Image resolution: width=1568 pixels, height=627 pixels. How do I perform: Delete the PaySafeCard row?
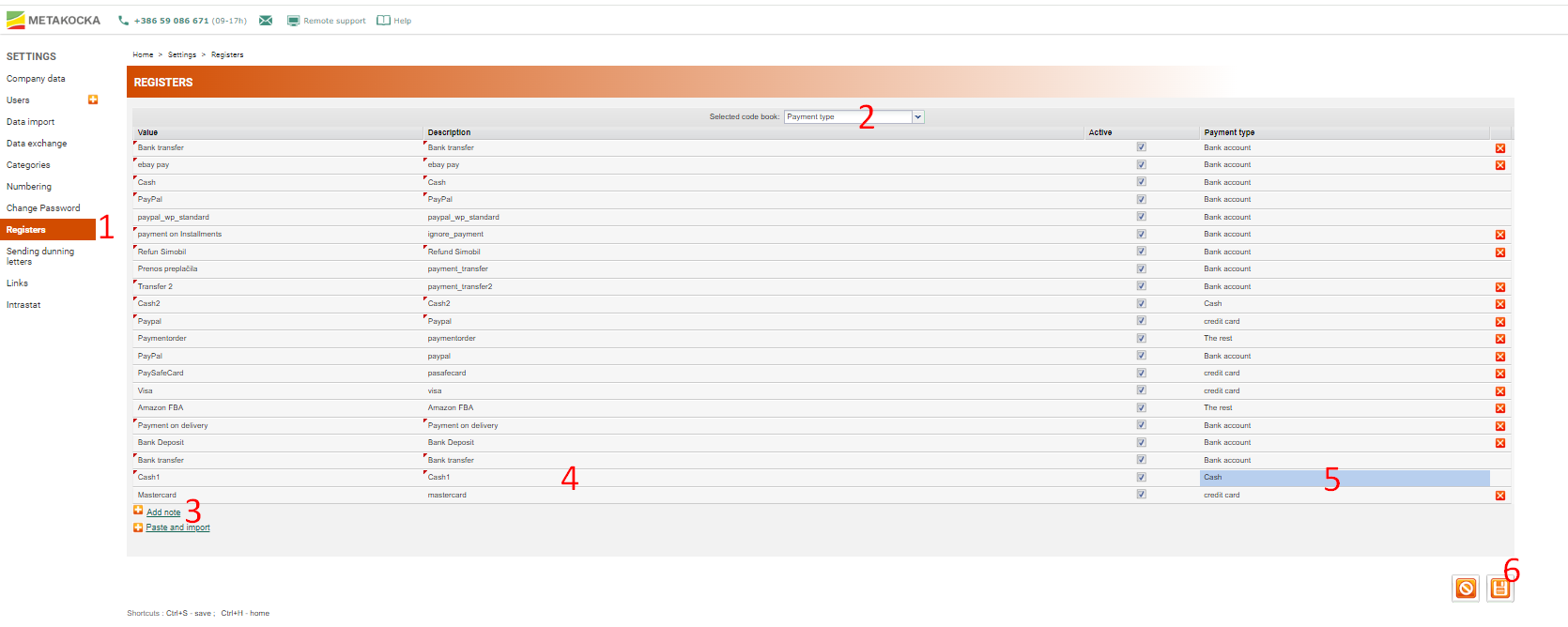coord(1499,374)
